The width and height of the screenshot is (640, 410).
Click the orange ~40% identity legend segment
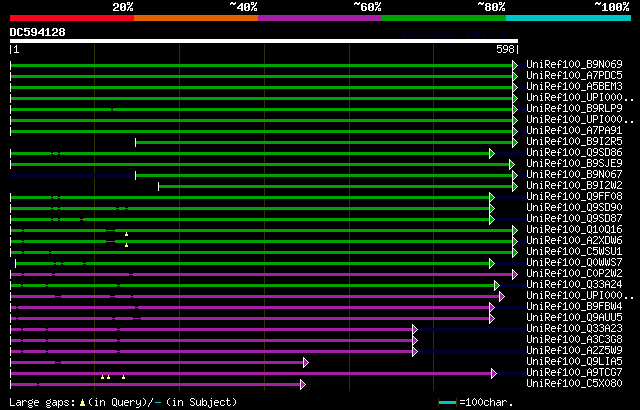[x=196, y=18]
